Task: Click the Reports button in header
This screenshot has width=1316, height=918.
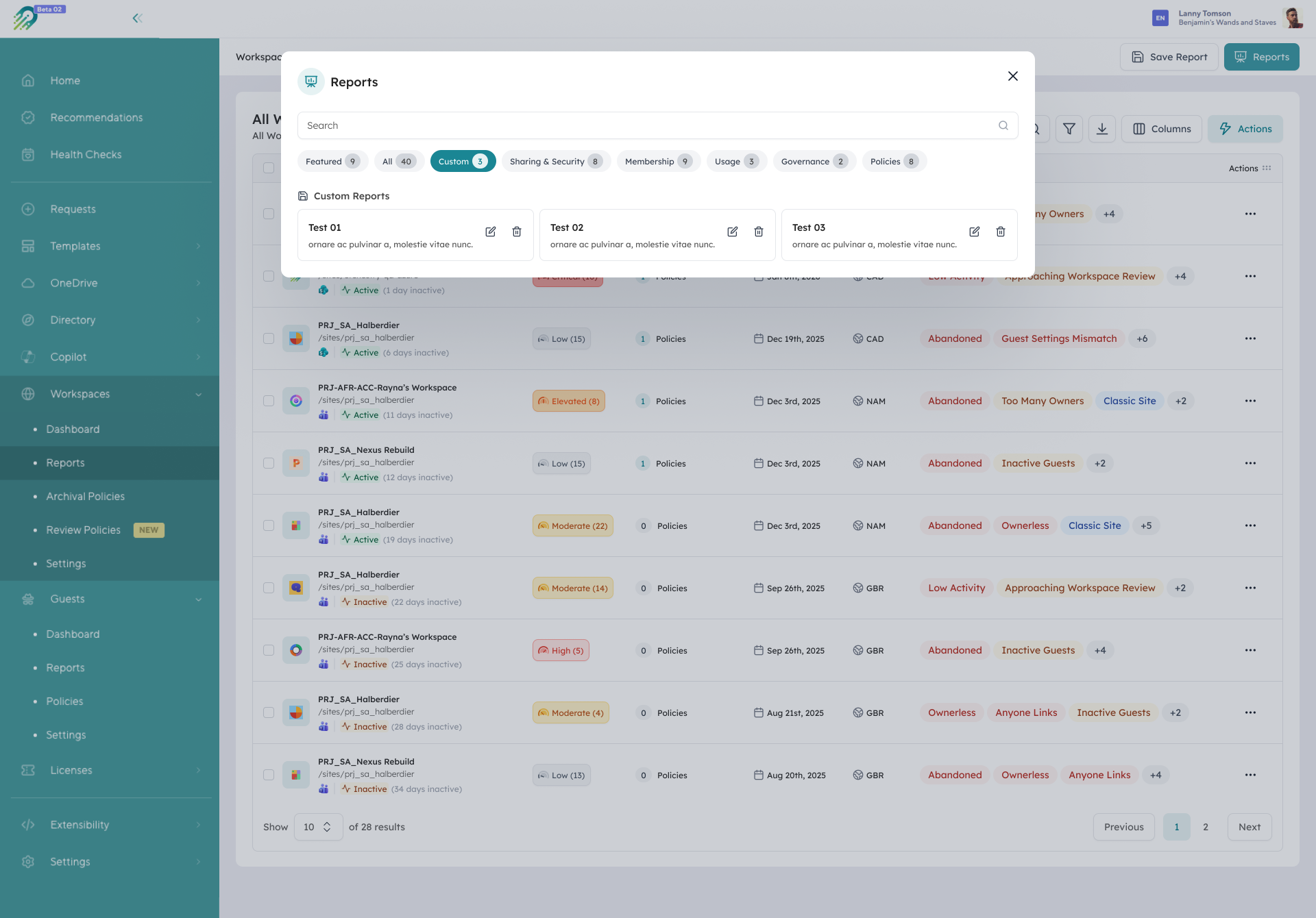Action: coord(1261,57)
